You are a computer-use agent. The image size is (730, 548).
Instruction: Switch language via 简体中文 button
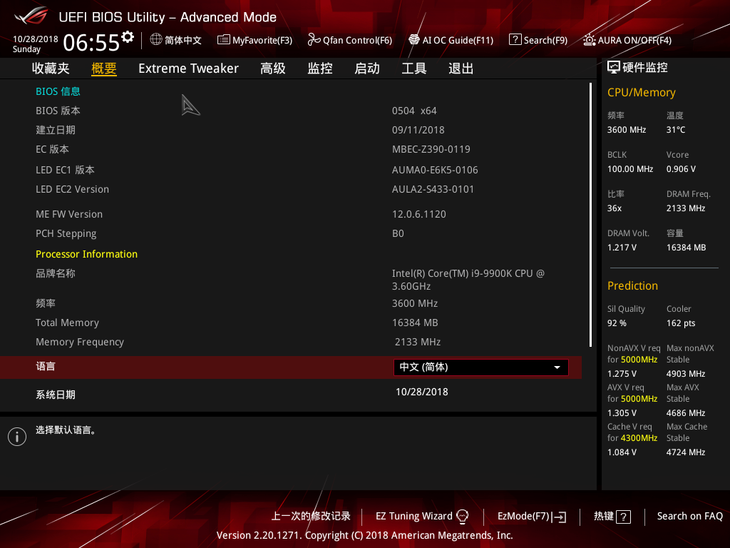pyautogui.click(x=176, y=40)
